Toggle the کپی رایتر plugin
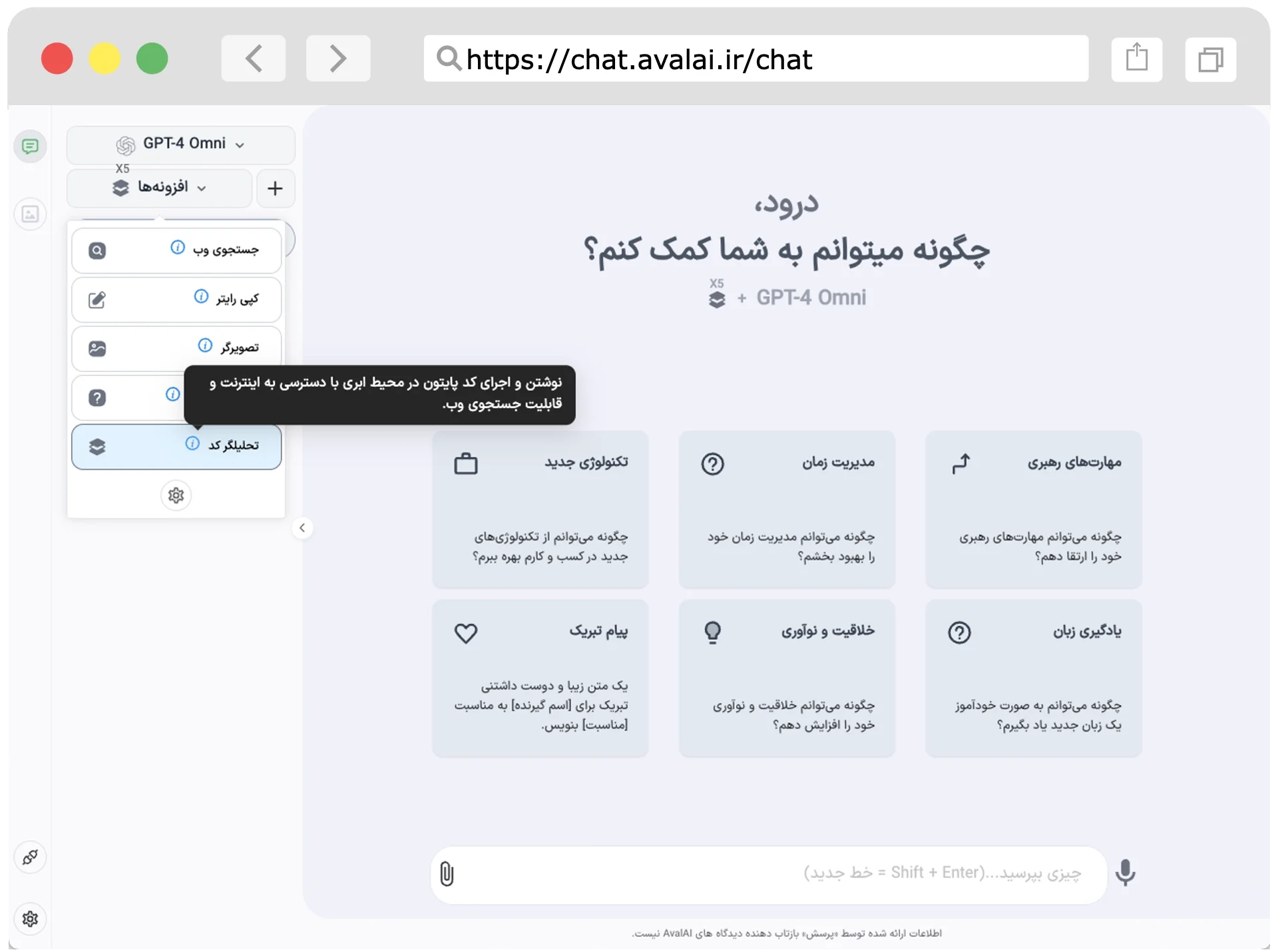The height and width of the screenshot is (952, 1278). [176, 300]
